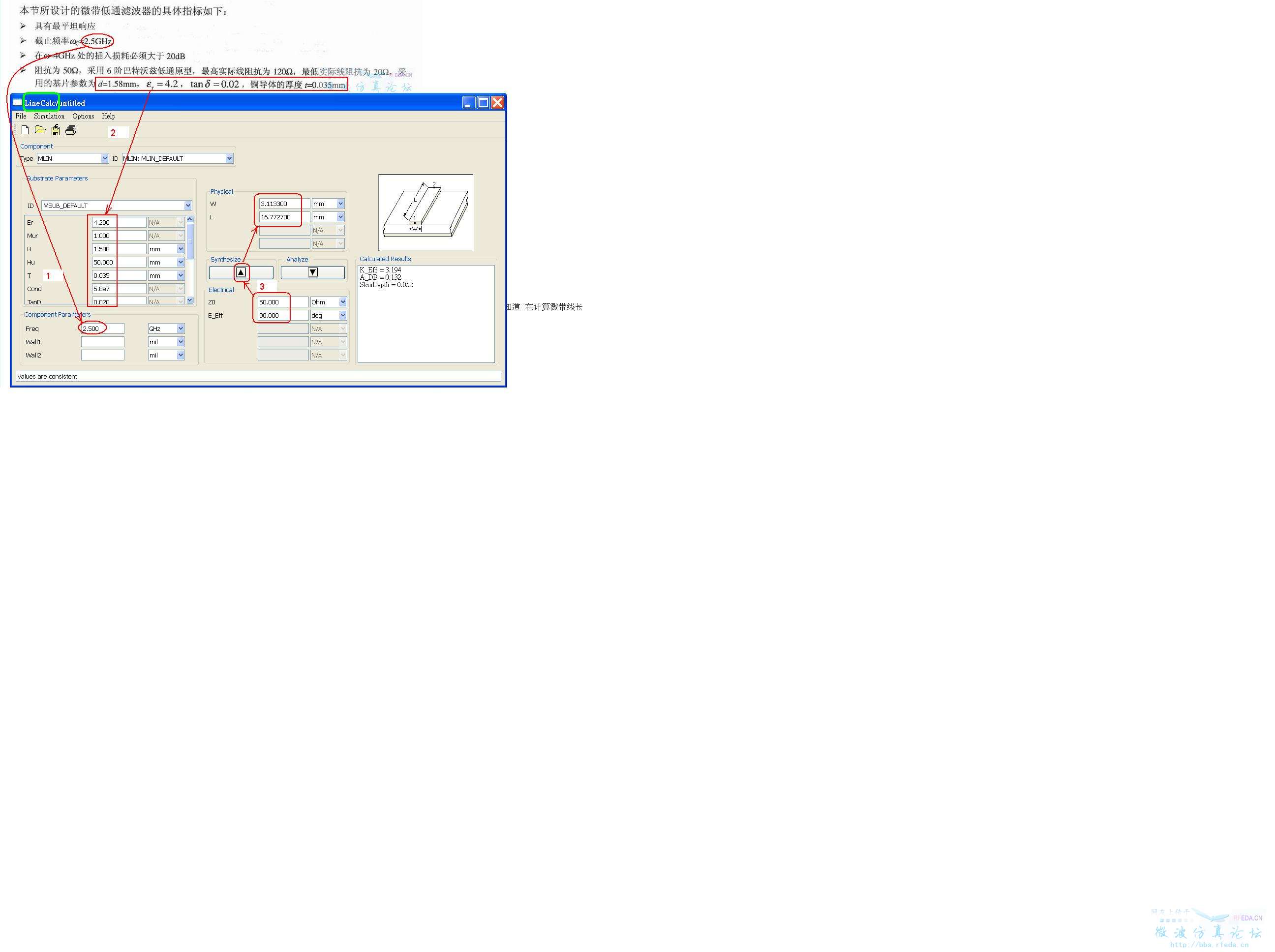Click the LineCalc title bar window icon

click(x=18, y=103)
